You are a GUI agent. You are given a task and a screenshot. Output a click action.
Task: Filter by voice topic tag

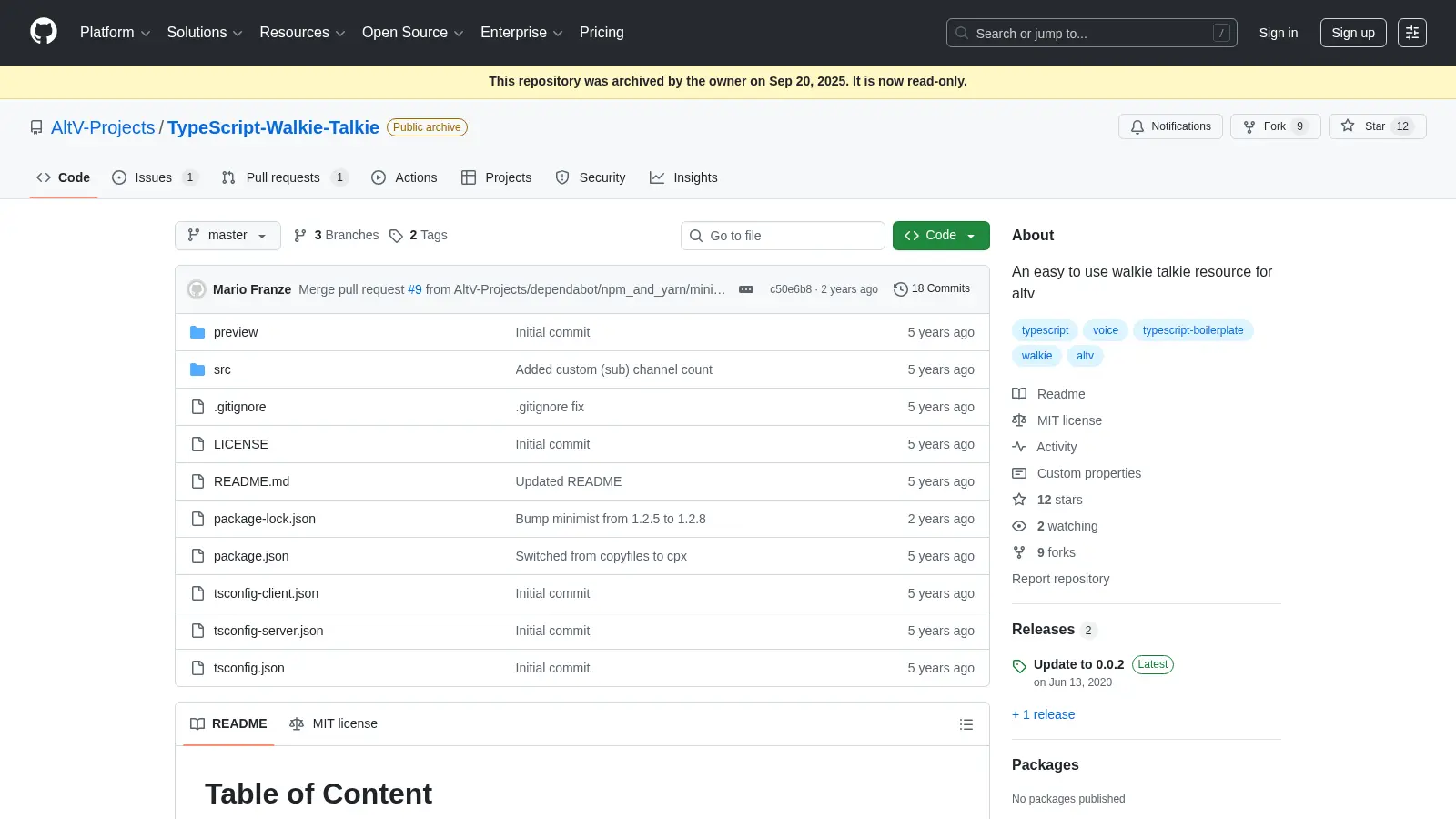1106,330
